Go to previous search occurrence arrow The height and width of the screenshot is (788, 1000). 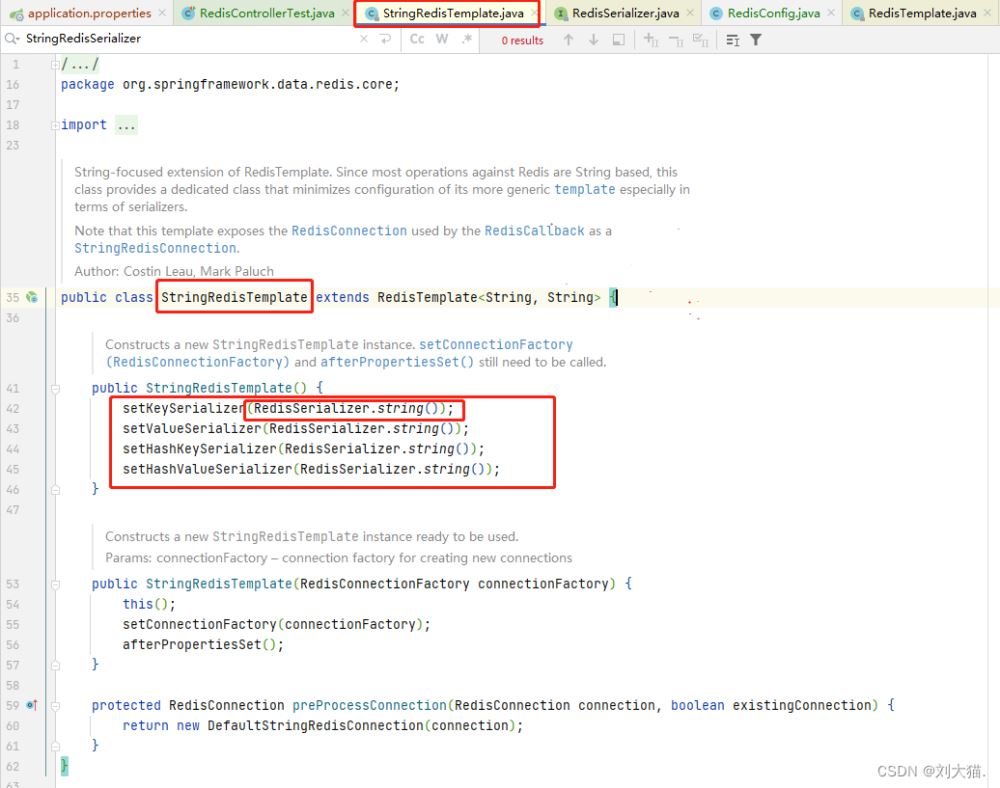click(568, 40)
